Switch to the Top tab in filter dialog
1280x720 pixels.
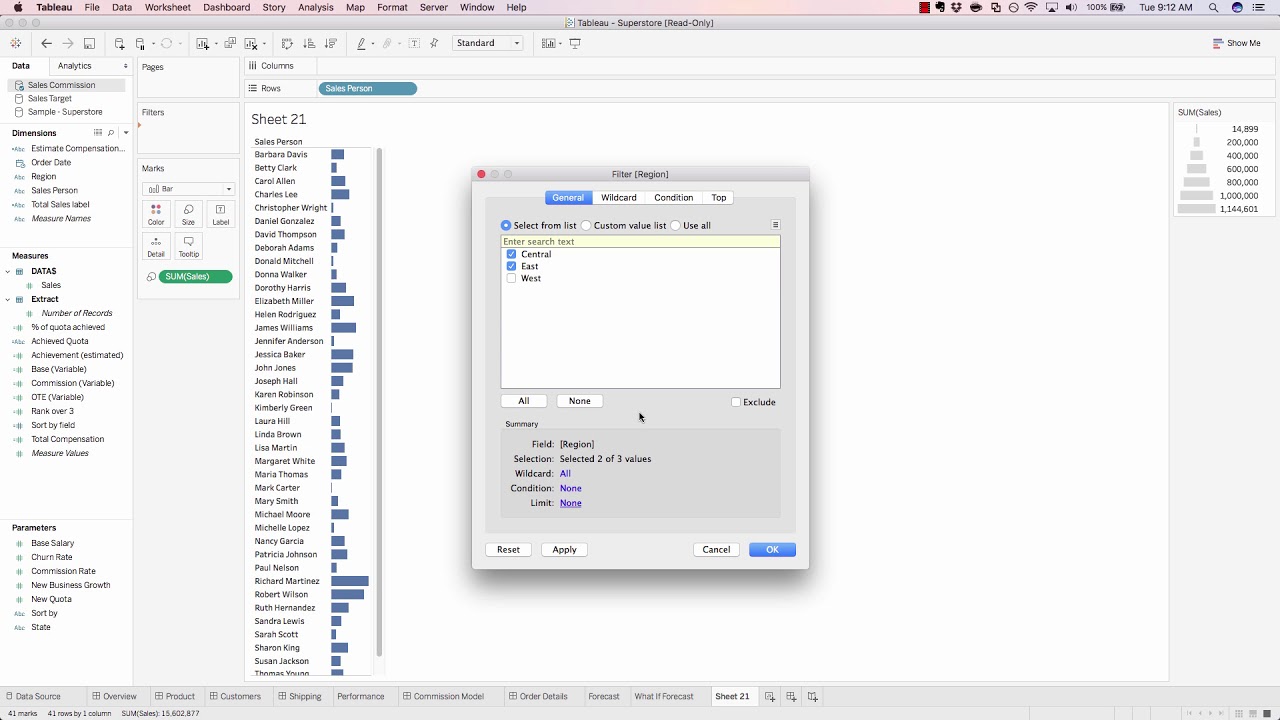[x=719, y=198]
